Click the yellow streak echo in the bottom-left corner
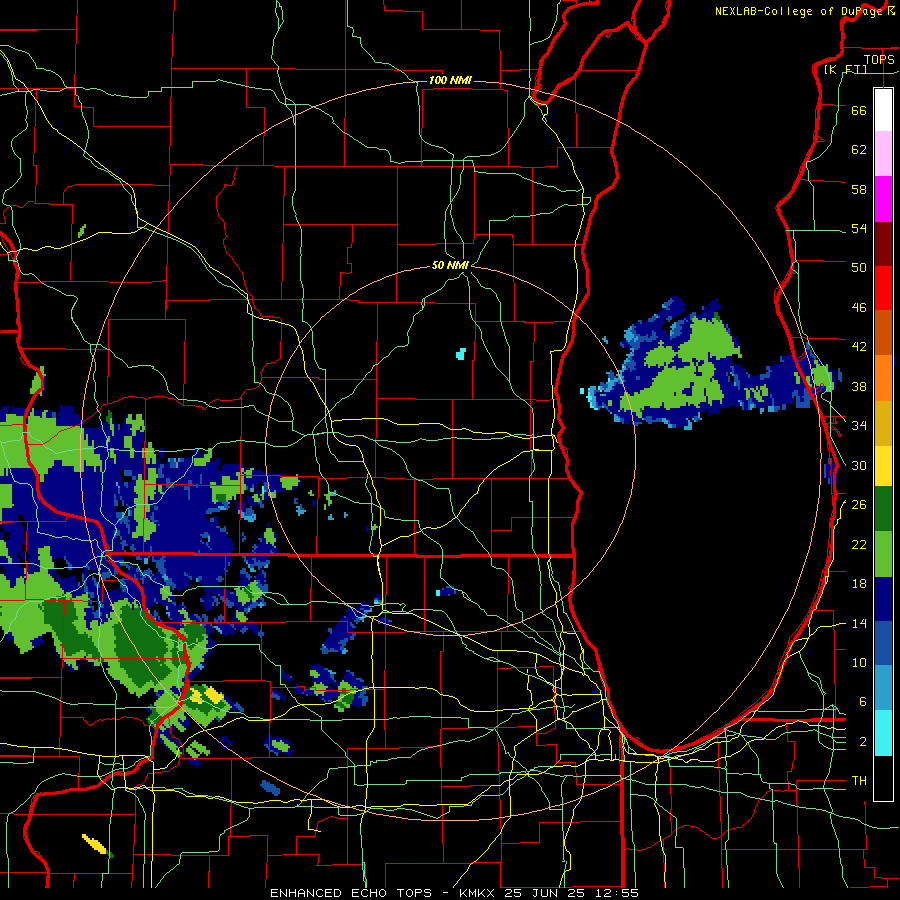 [94, 844]
